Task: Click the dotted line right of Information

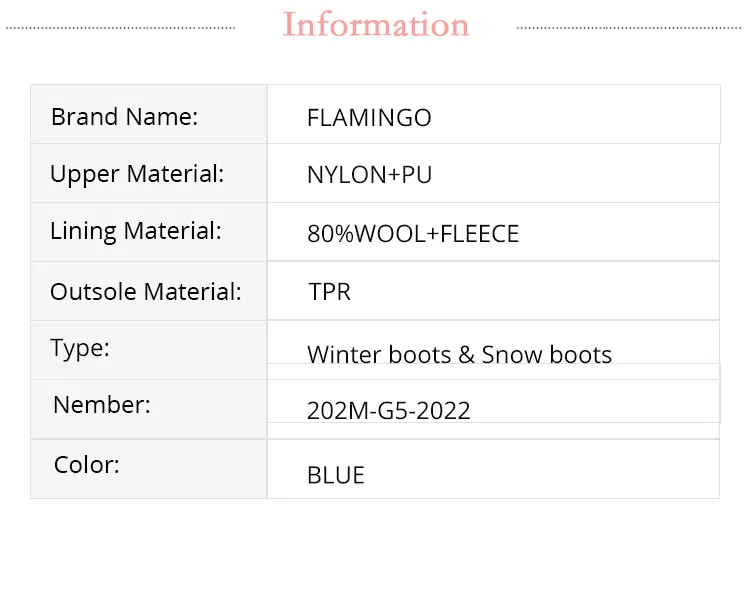Action: [x=629, y=28]
